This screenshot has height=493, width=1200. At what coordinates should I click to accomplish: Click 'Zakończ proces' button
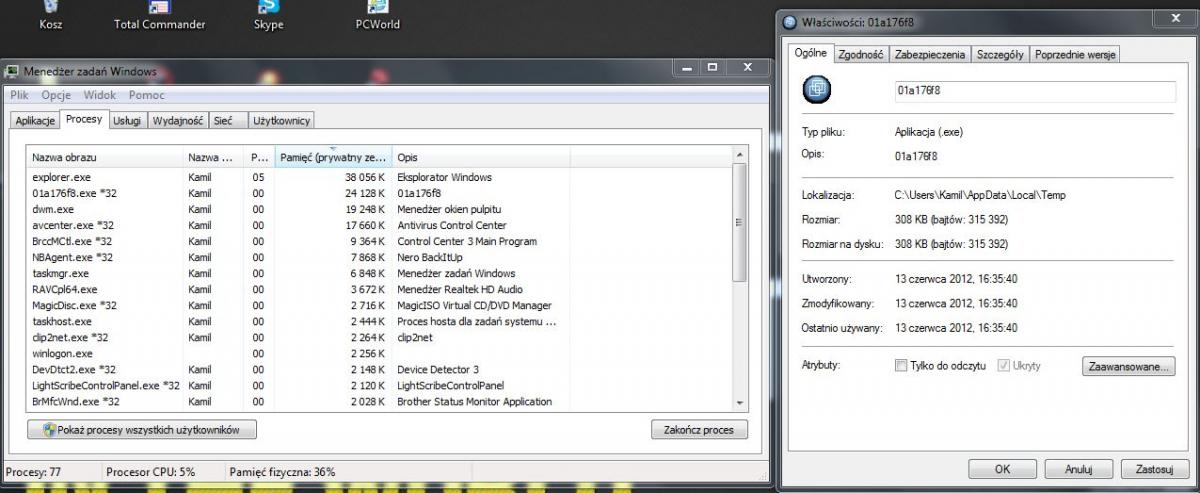tap(698, 430)
